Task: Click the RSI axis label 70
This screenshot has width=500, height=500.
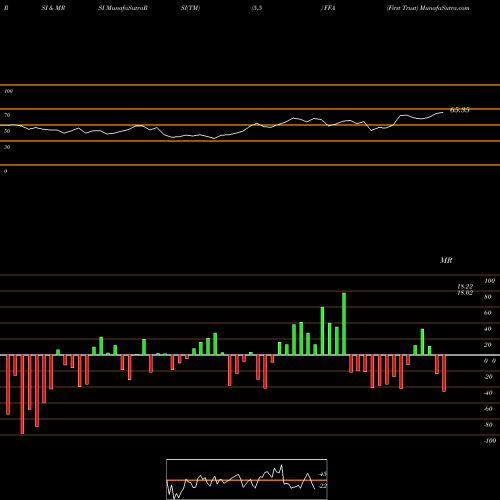Action: tap(7, 115)
